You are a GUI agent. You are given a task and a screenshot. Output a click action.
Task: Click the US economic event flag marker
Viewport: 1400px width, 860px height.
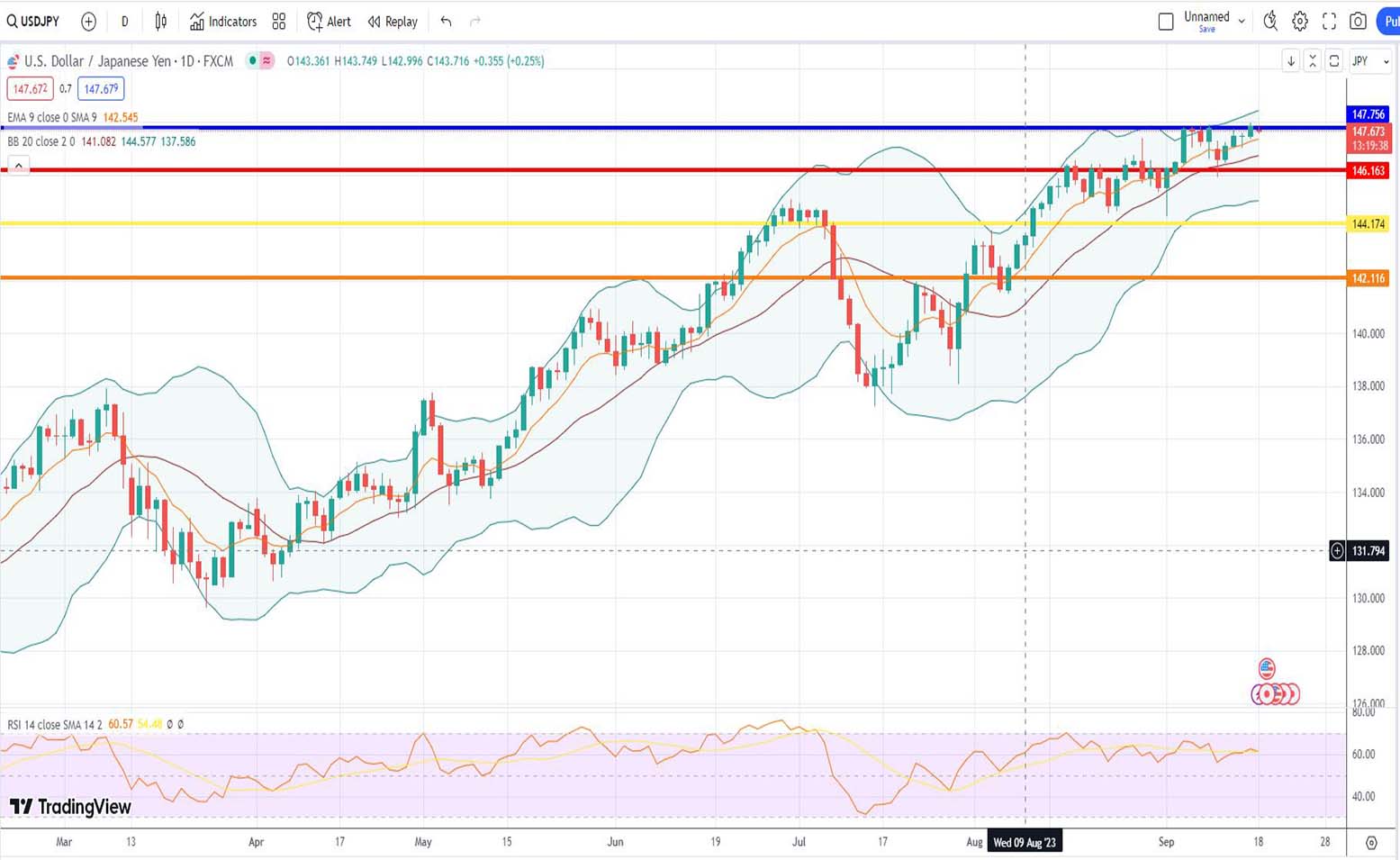(x=1267, y=668)
